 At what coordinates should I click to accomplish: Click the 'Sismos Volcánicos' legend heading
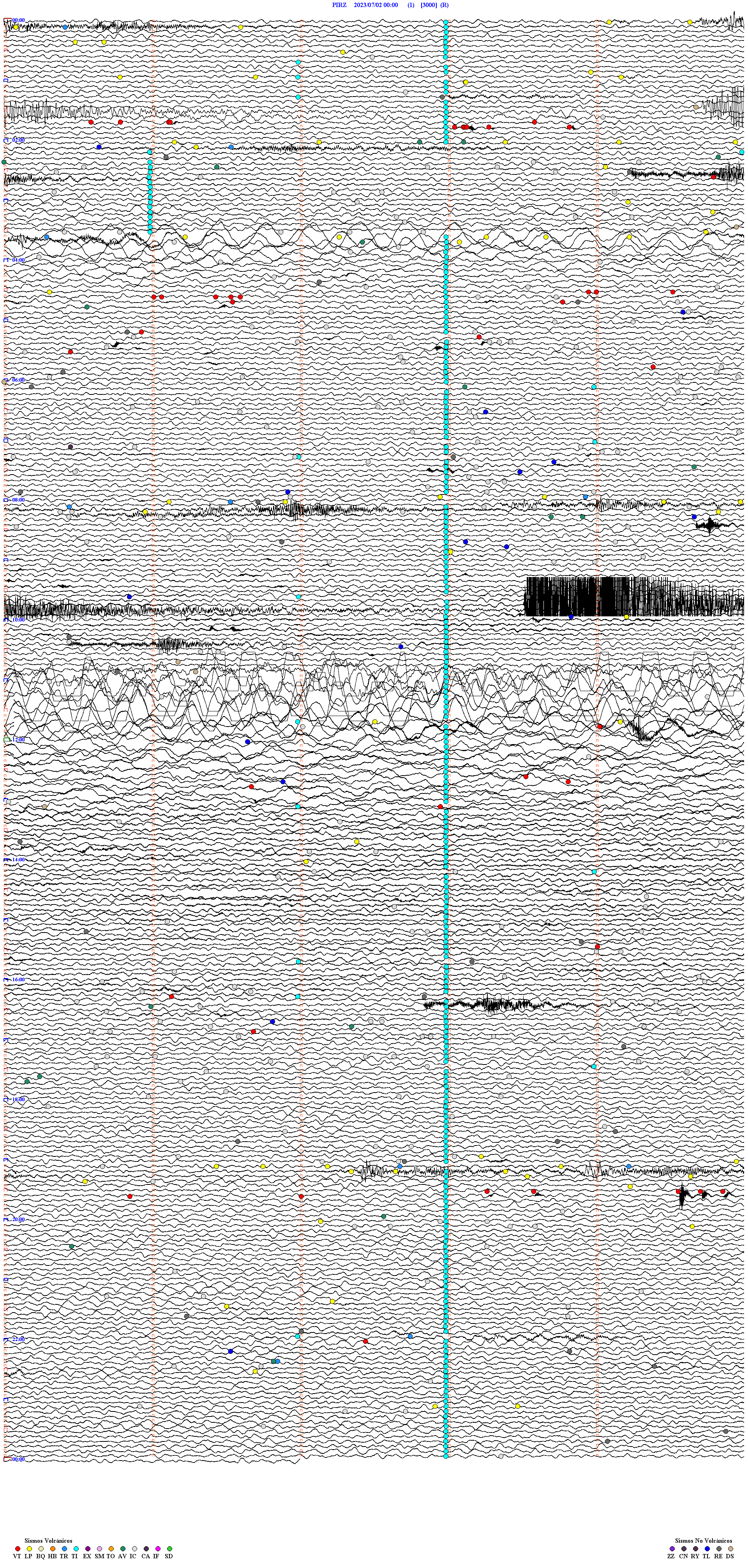click(48, 1540)
